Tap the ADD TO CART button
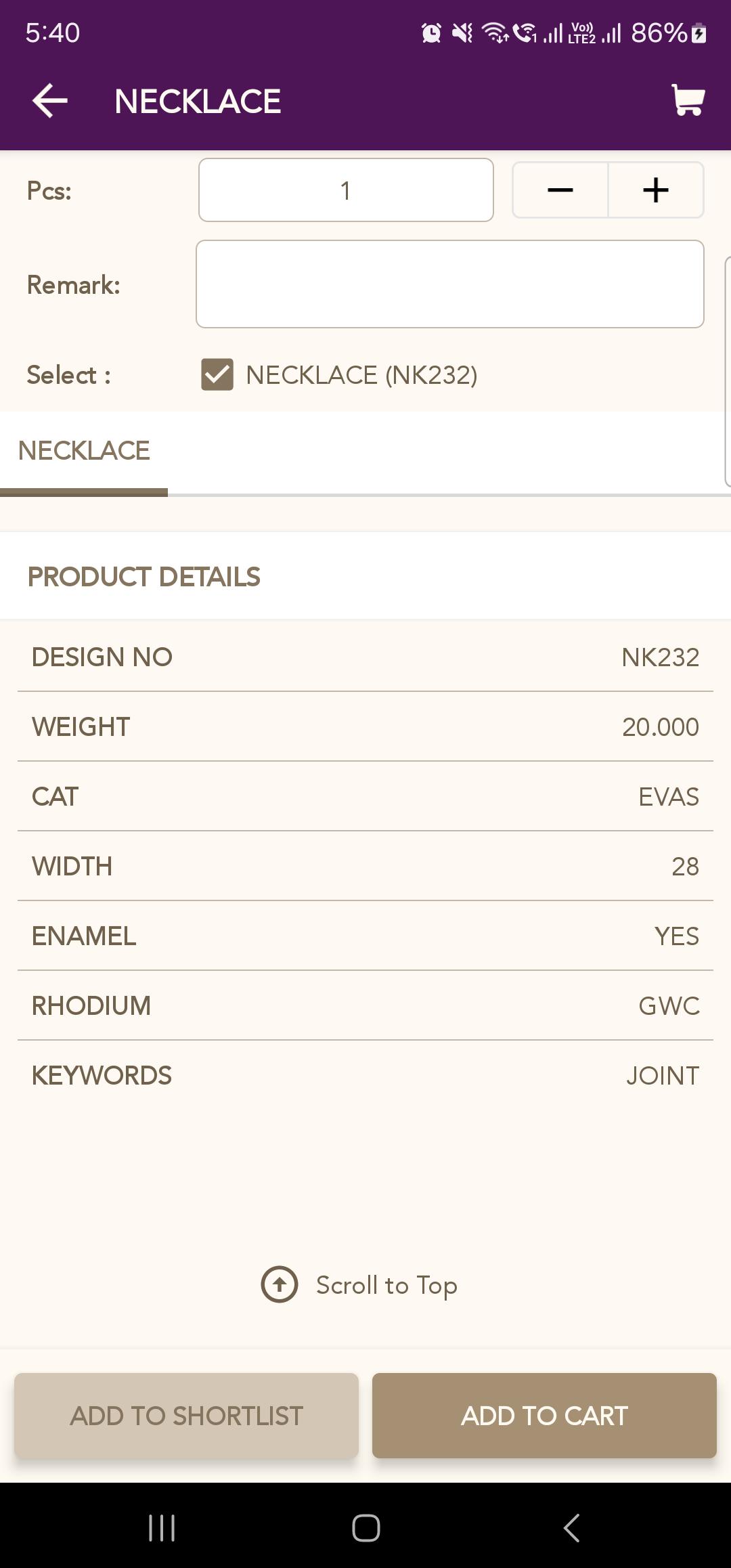The height and width of the screenshot is (1568, 731). (544, 1416)
